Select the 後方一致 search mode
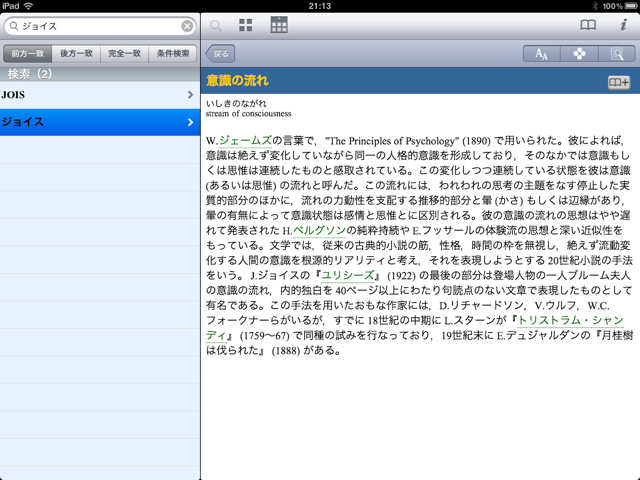Viewport: 640px width, 480px height. [x=76, y=53]
